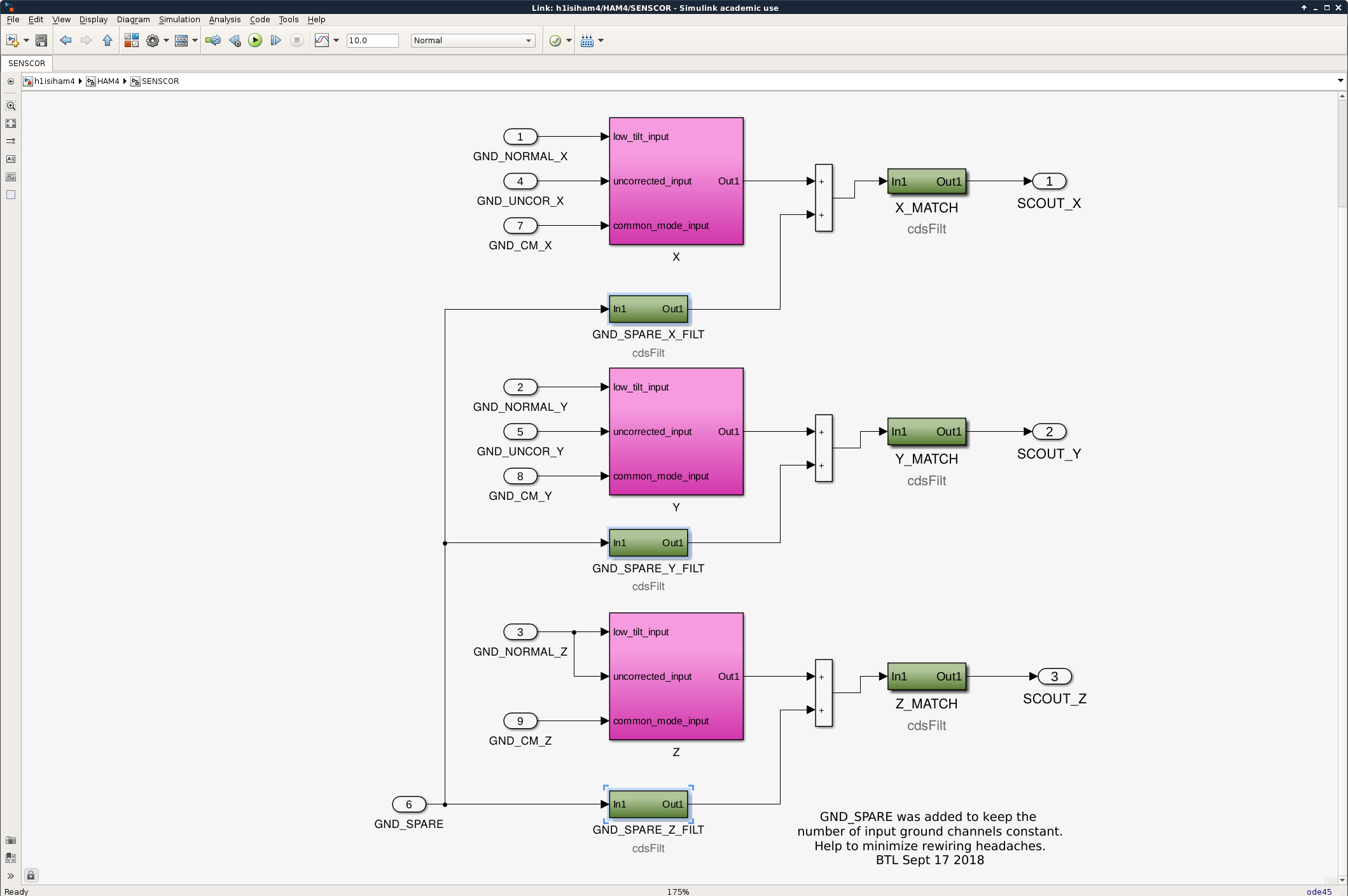This screenshot has width=1348, height=896.
Task: Open the Diagram menu
Action: [134, 20]
